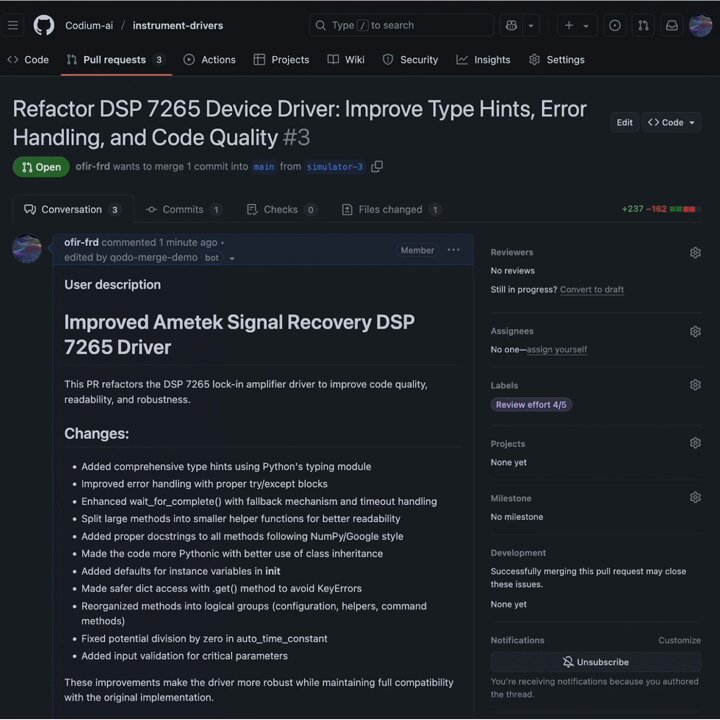
Task: Open the hamburger navigation menu
Action: pyautogui.click(x=13, y=25)
